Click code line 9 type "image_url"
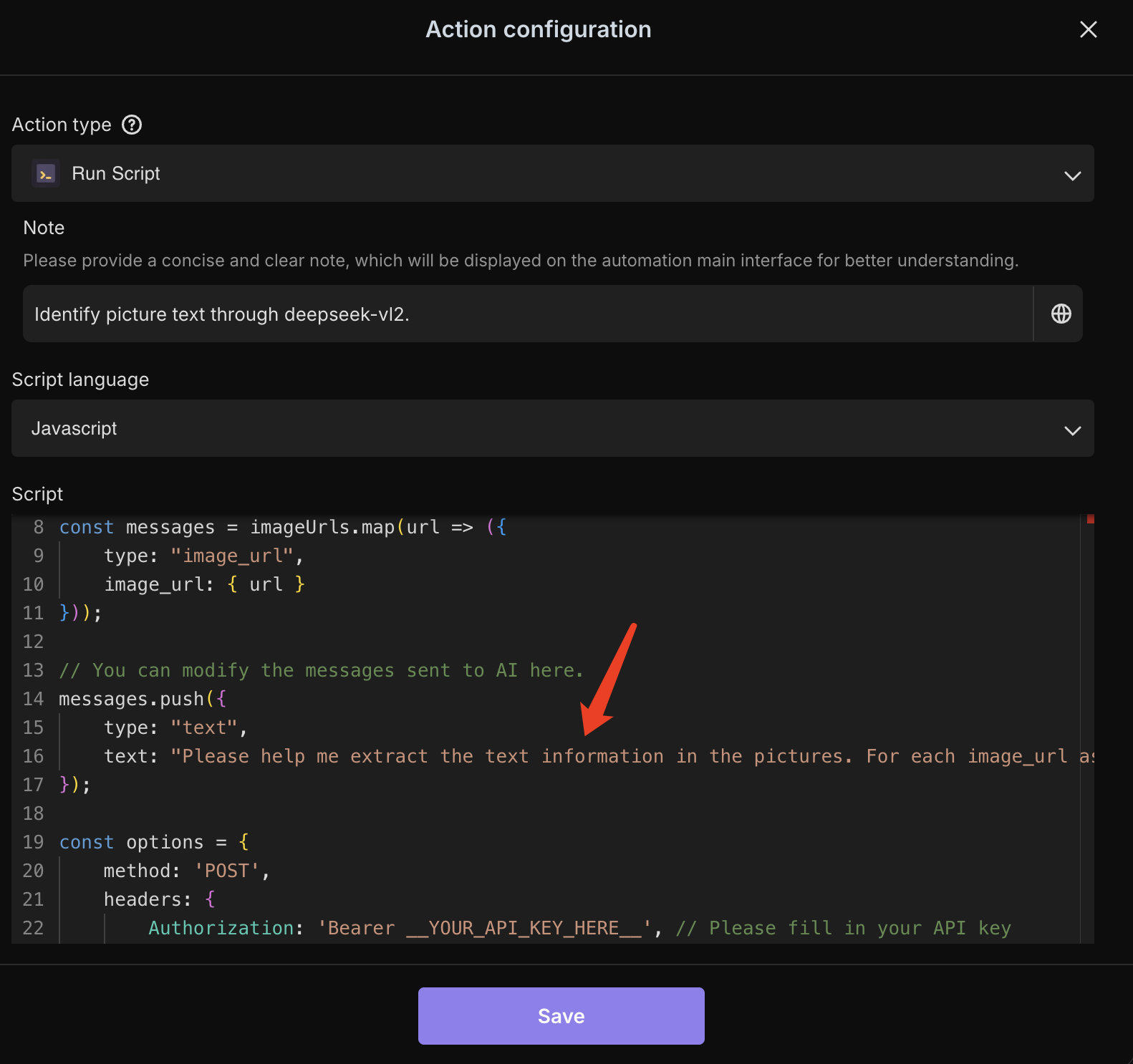 coord(204,556)
